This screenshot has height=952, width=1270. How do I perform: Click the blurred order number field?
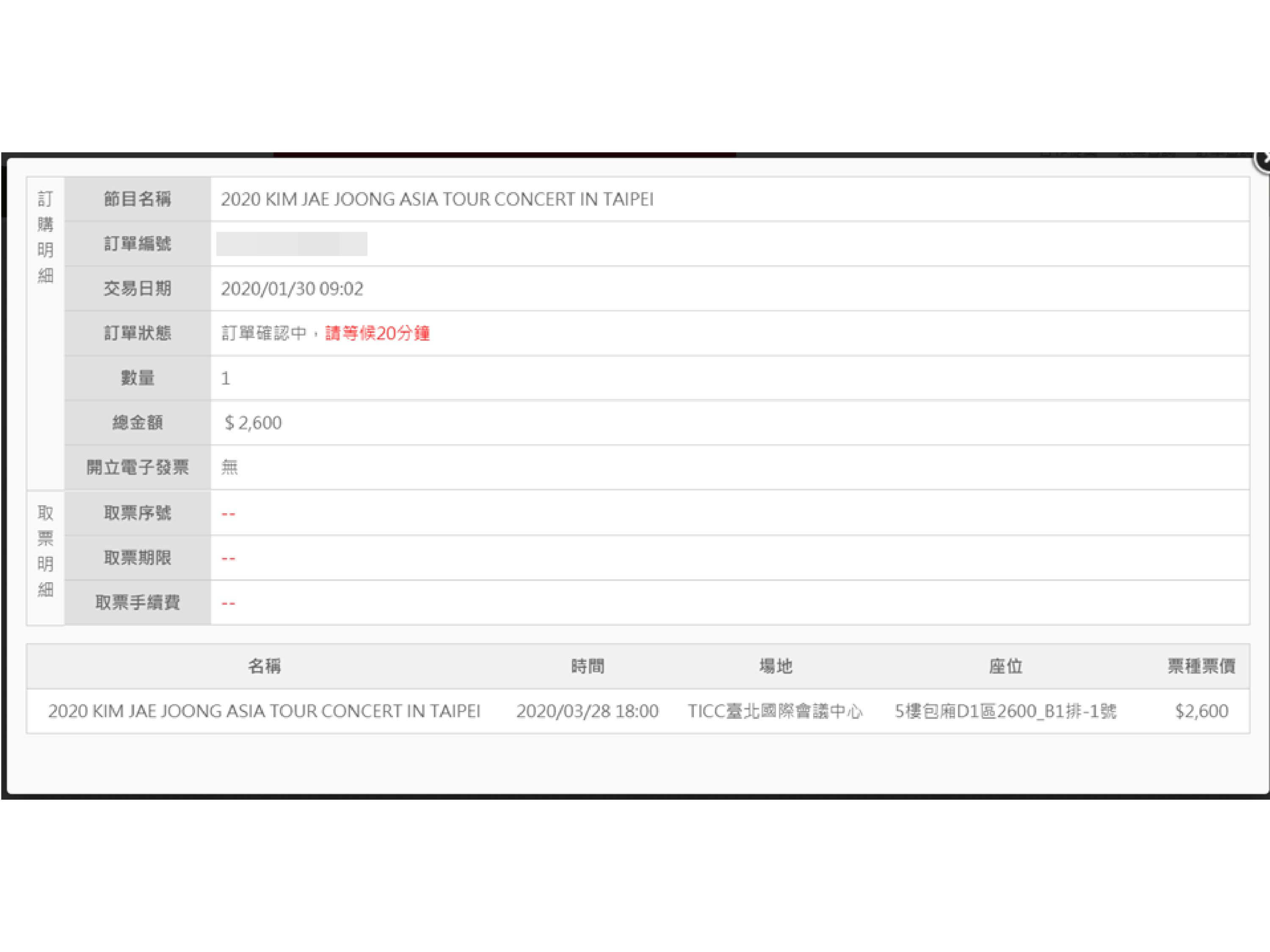pyautogui.click(x=292, y=244)
